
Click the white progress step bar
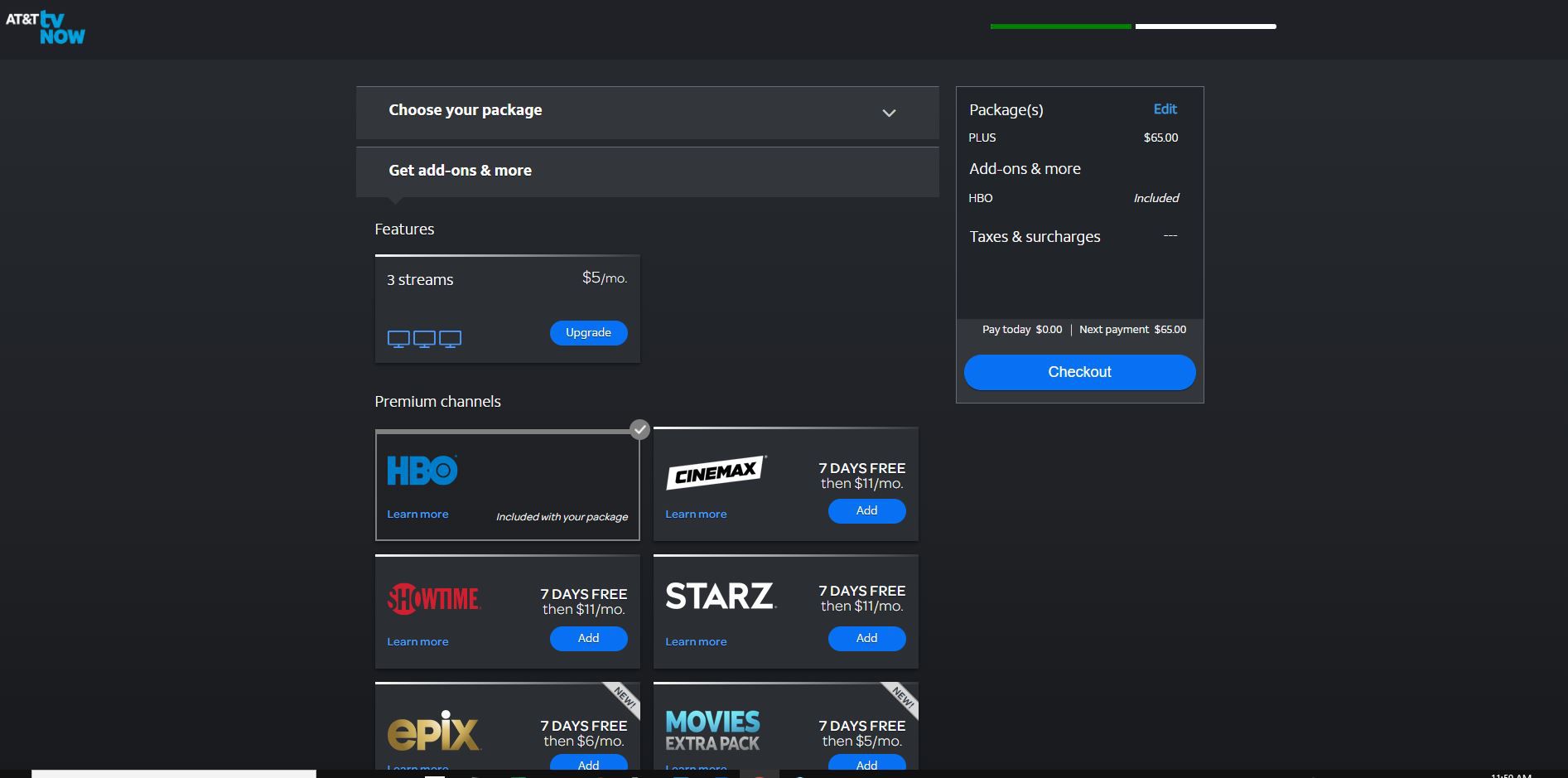coord(1205,27)
